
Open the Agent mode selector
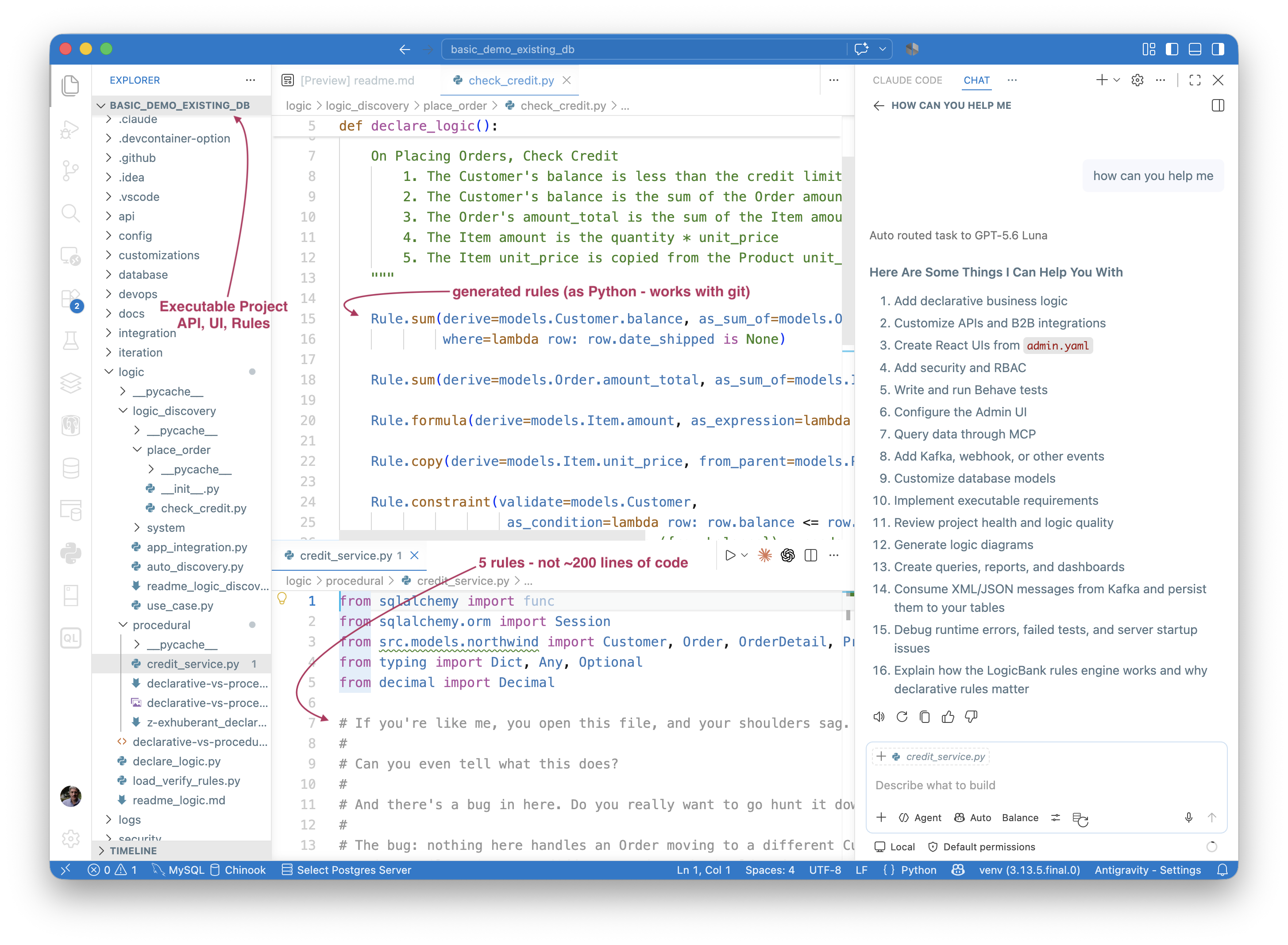coord(920,818)
